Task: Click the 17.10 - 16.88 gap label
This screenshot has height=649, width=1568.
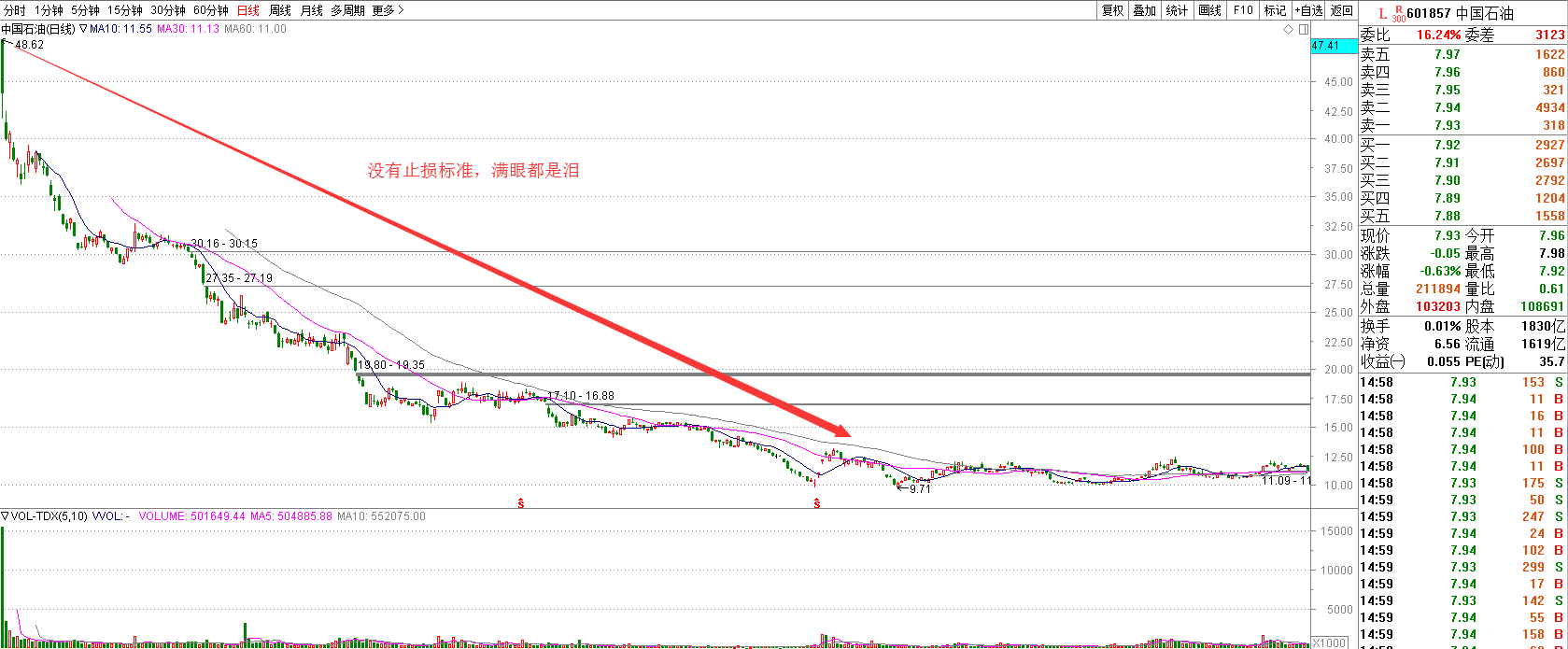Action: [581, 396]
